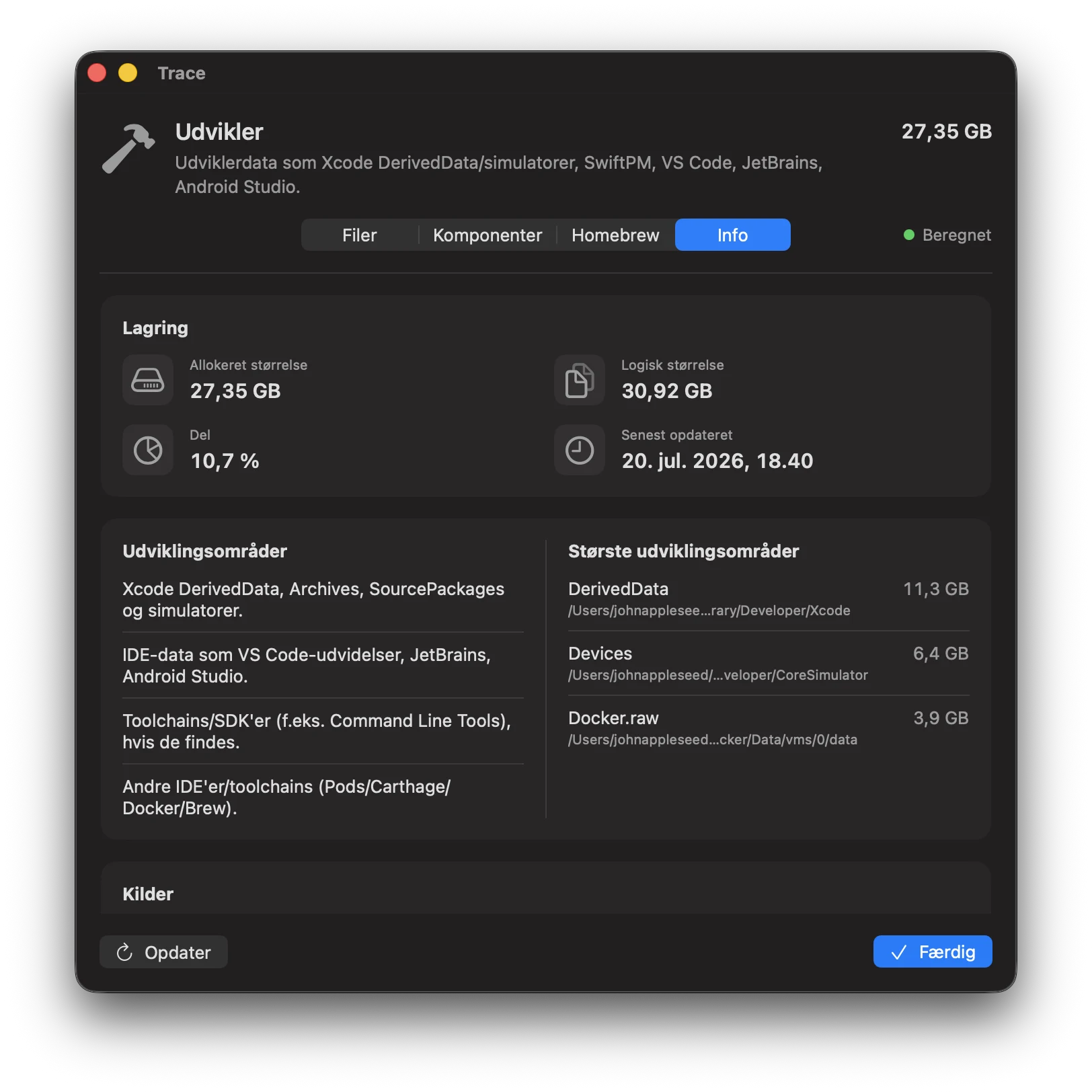Click the Kilder section heading
This screenshot has width=1092, height=1092.
[x=148, y=894]
